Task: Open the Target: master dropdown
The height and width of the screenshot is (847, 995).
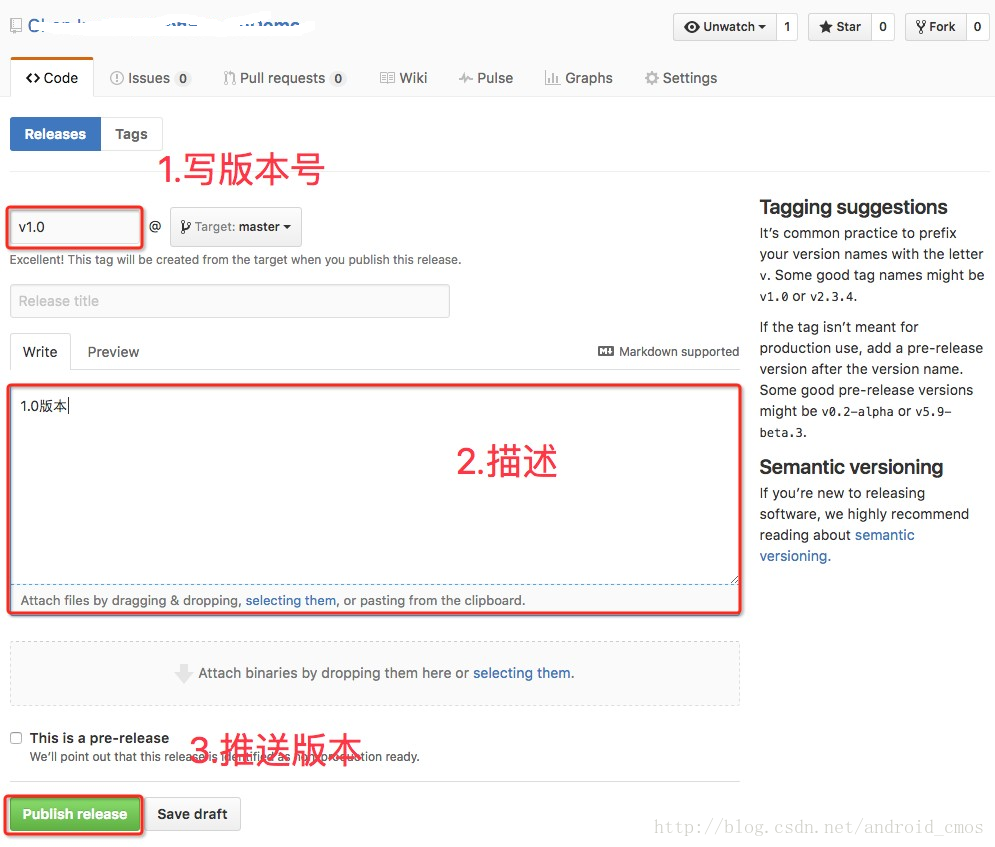Action: pos(235,227)
